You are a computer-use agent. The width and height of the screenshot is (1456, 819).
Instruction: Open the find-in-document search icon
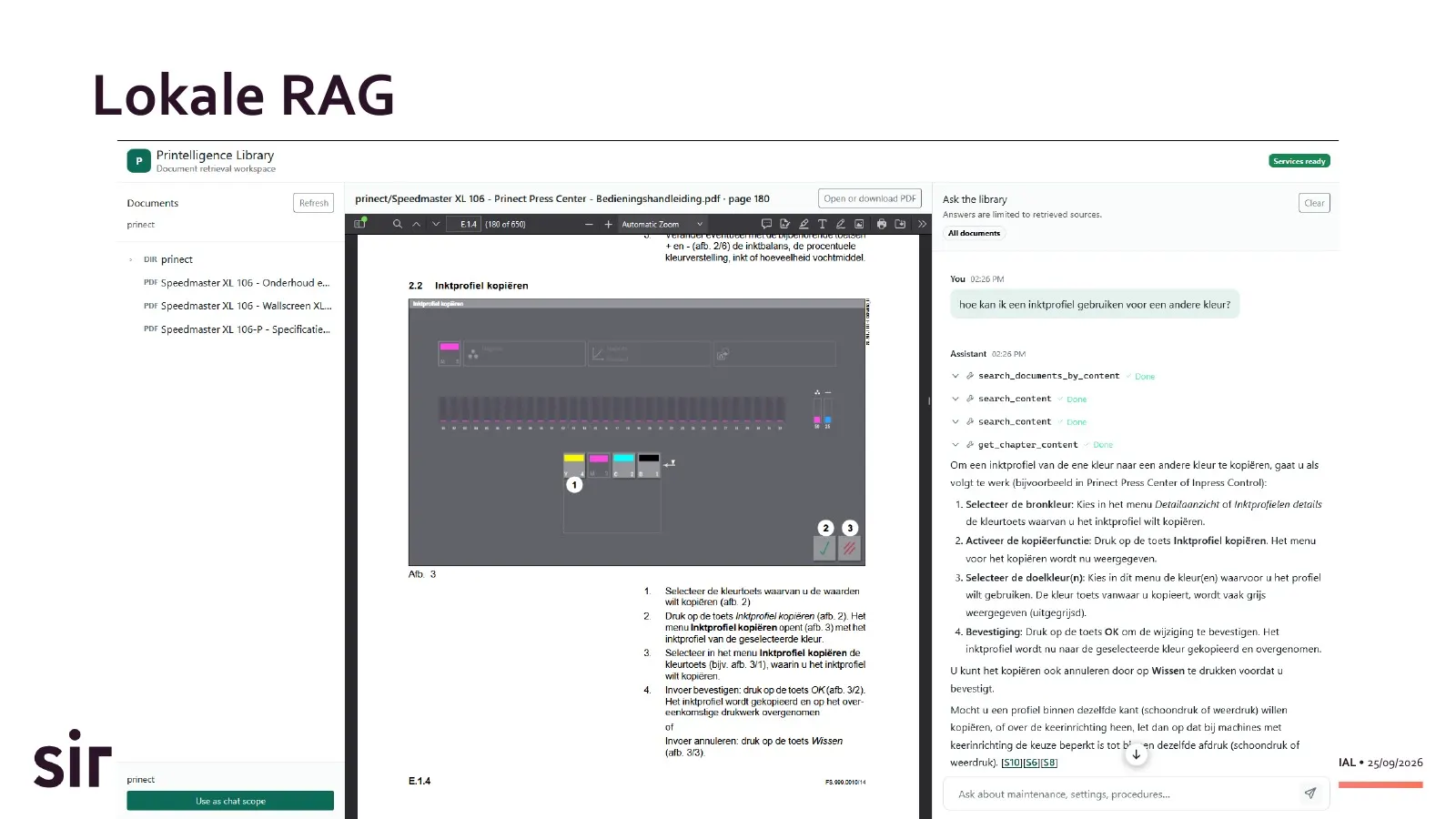point(397,224)
